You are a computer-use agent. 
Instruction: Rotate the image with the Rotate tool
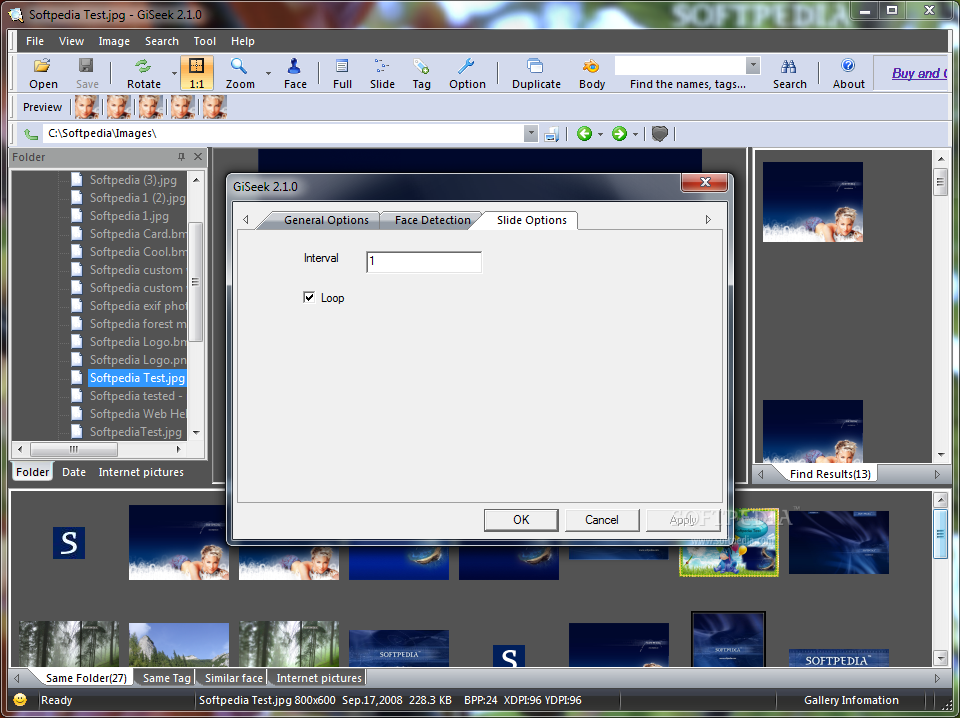pos(144,73)
